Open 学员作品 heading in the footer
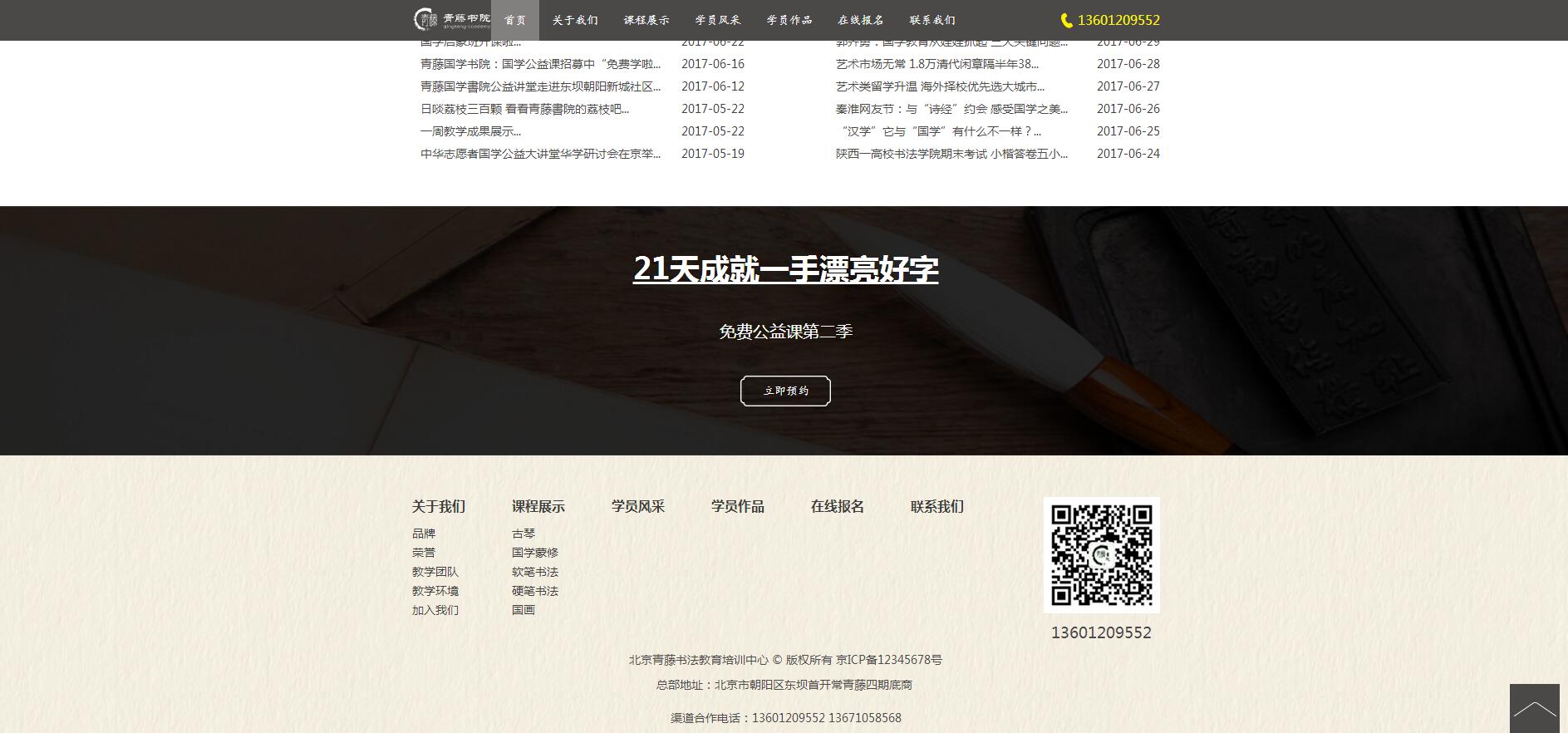This screenshot has width=1568, height=733. click(x=737, y=506)
